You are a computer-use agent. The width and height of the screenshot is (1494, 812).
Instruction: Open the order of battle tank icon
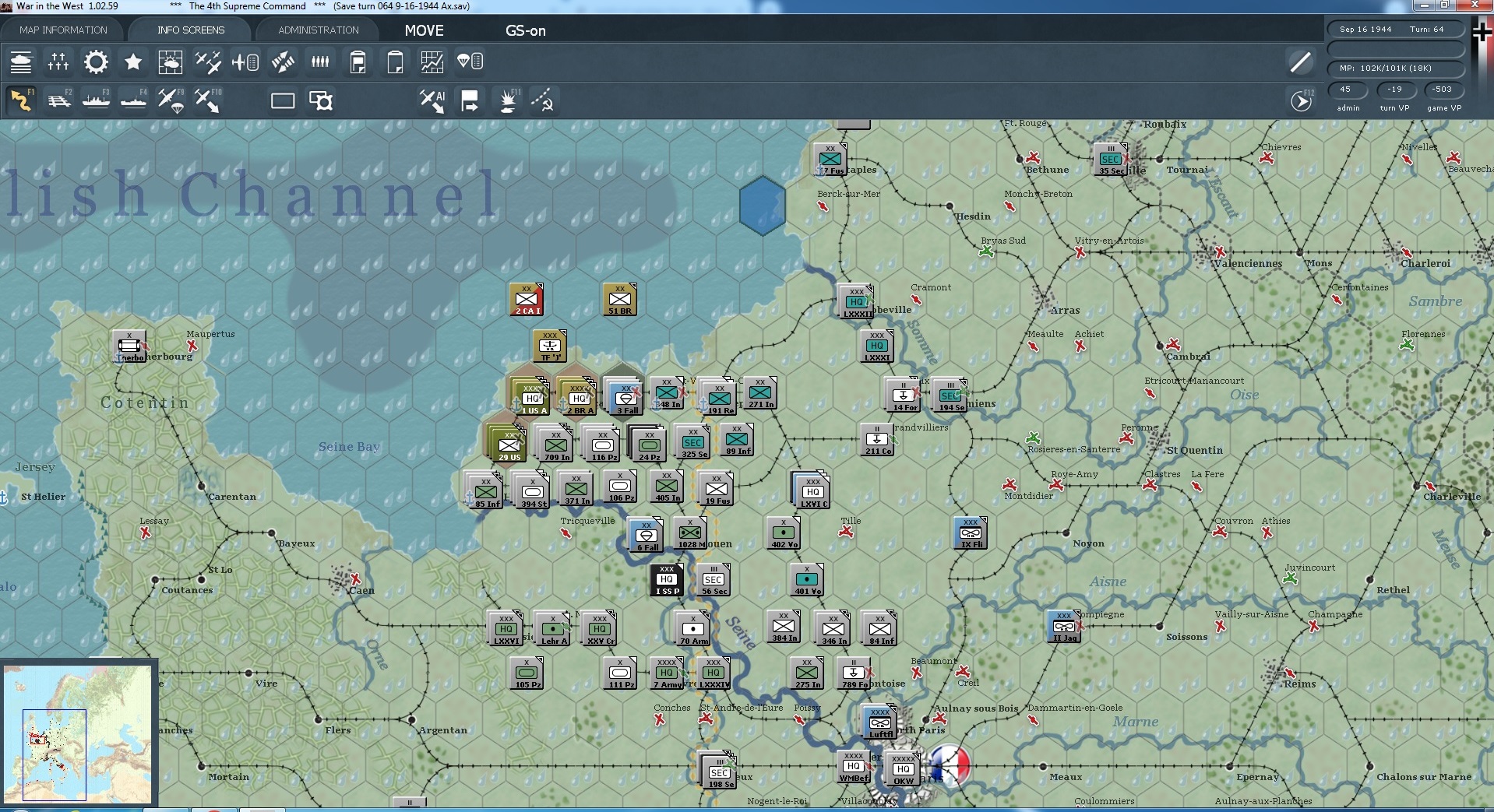pyautogui.click(x=21, y=62)
